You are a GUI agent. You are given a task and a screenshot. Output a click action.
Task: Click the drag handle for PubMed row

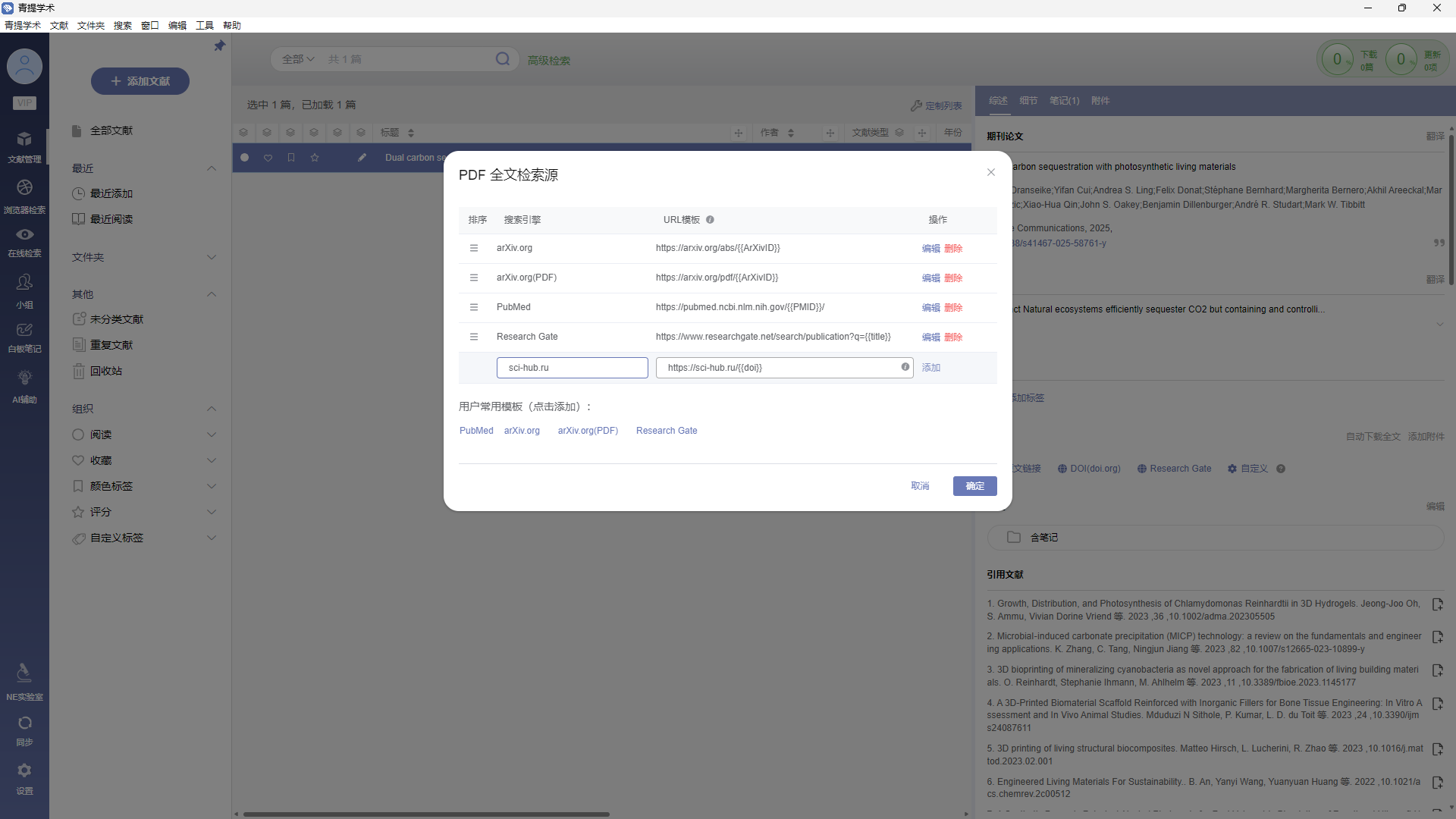pyautogui.click(x=474, y=307)
